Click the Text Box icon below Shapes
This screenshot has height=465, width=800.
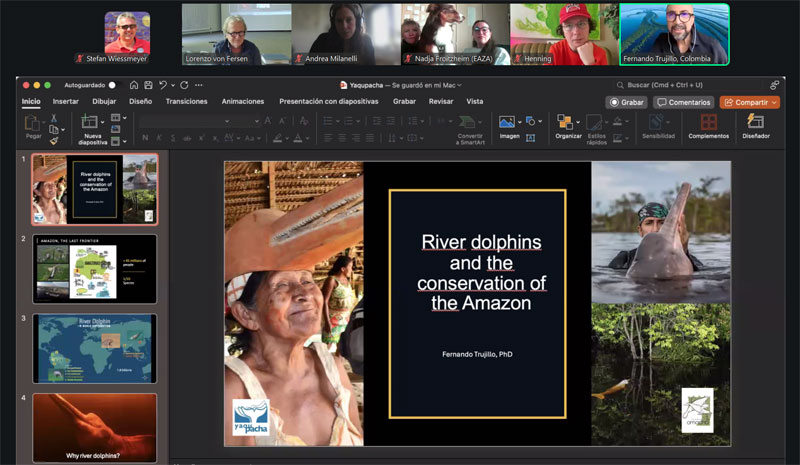[531, 138]
